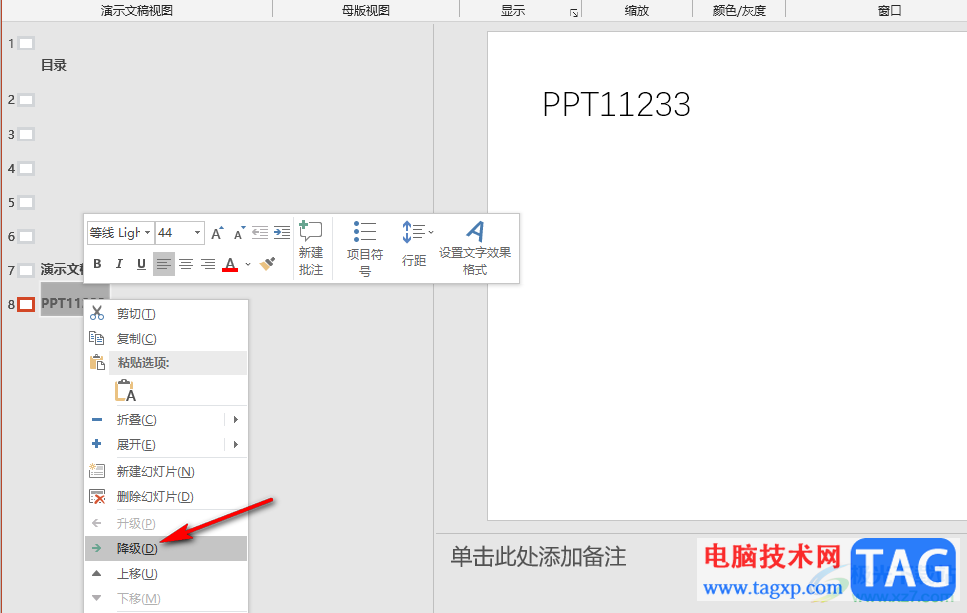967x613 pixels.
Task: Choose 剪切(T) from context menu
Action: coord(166,314)
